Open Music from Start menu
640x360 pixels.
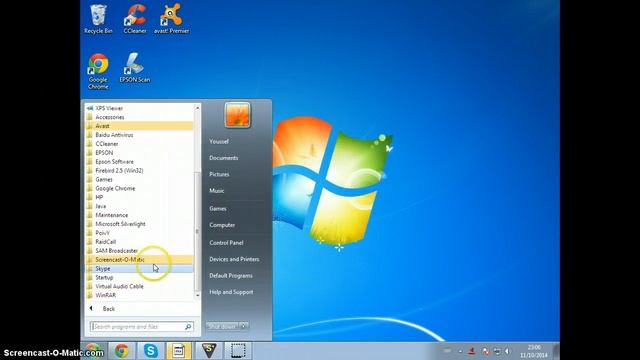coord(217,191)
